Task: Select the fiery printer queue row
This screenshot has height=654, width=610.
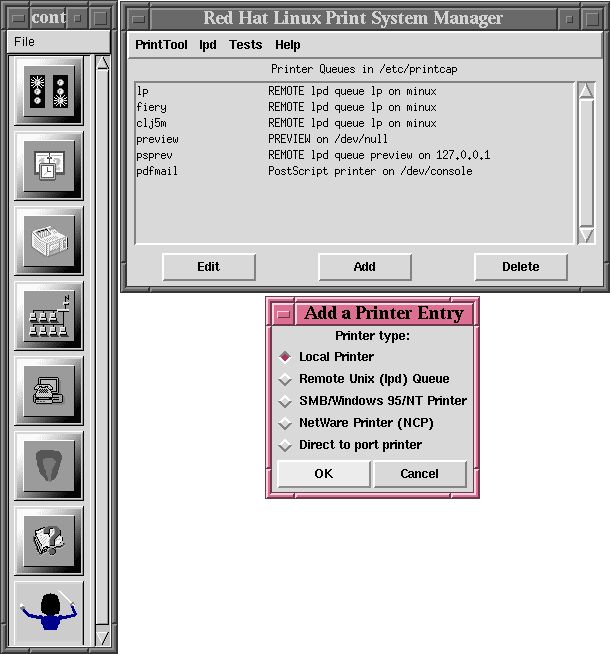Action: (354, 107)
